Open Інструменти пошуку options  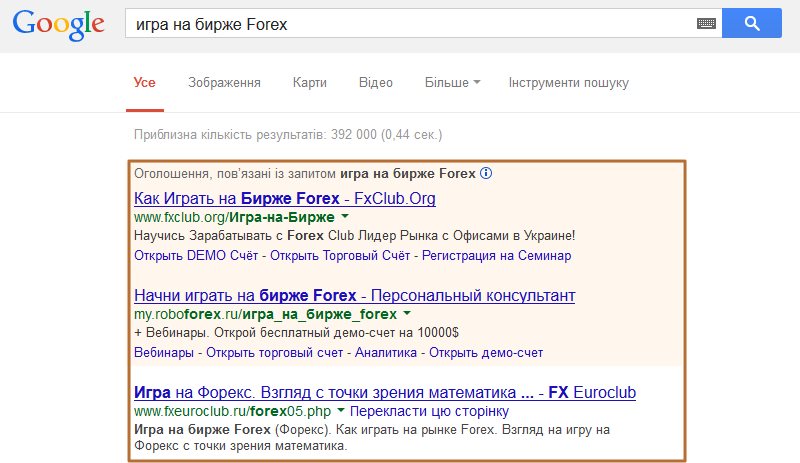tap(568, 83)
